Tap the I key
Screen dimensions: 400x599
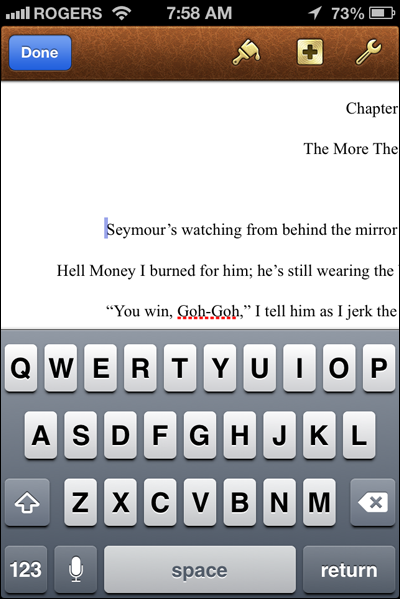click(300, 368)
